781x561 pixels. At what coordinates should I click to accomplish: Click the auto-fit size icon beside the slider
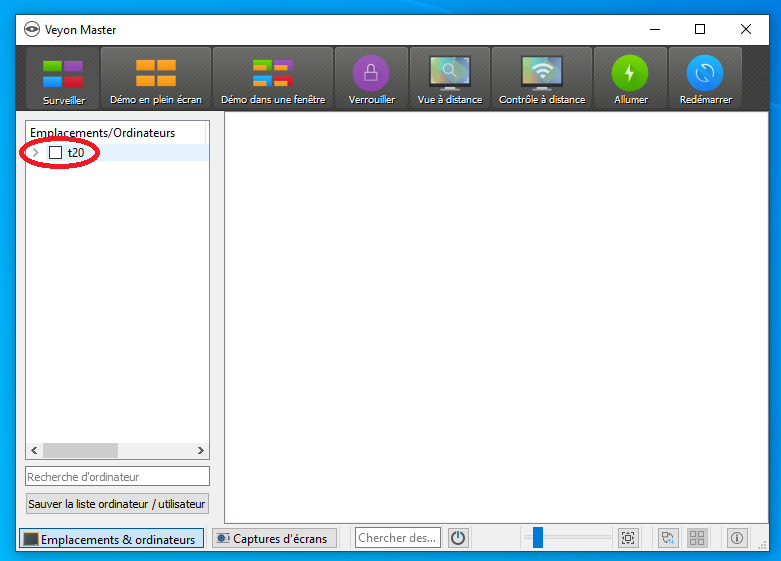pyautogui.click(x=627, y=538)
